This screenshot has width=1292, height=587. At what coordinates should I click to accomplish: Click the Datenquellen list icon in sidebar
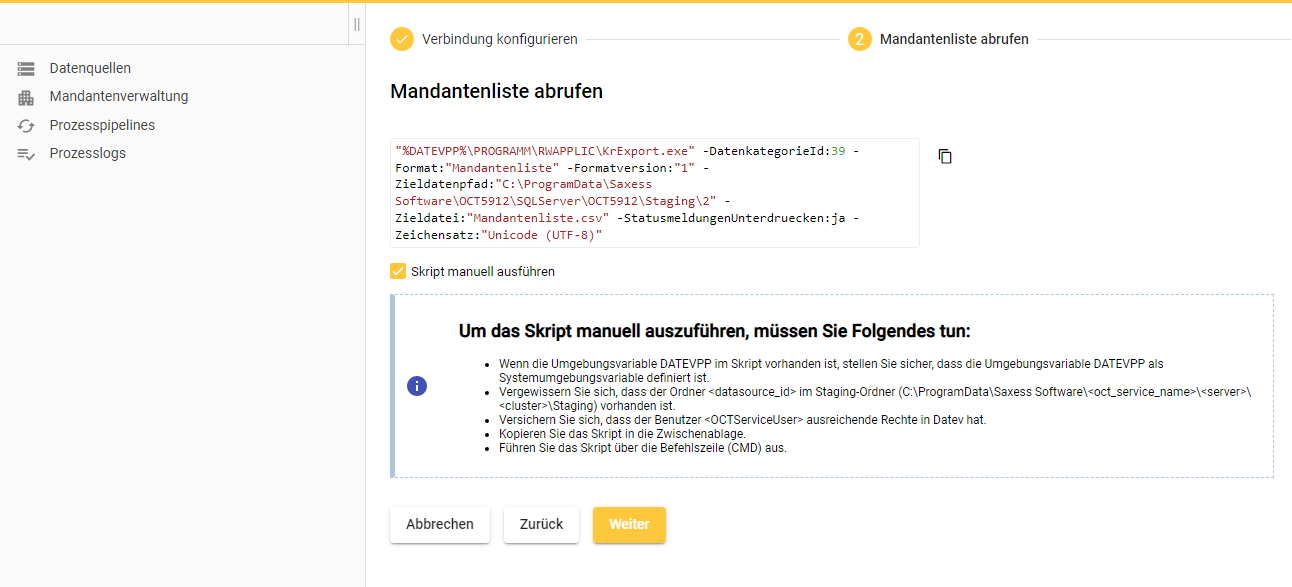(26, 69)
